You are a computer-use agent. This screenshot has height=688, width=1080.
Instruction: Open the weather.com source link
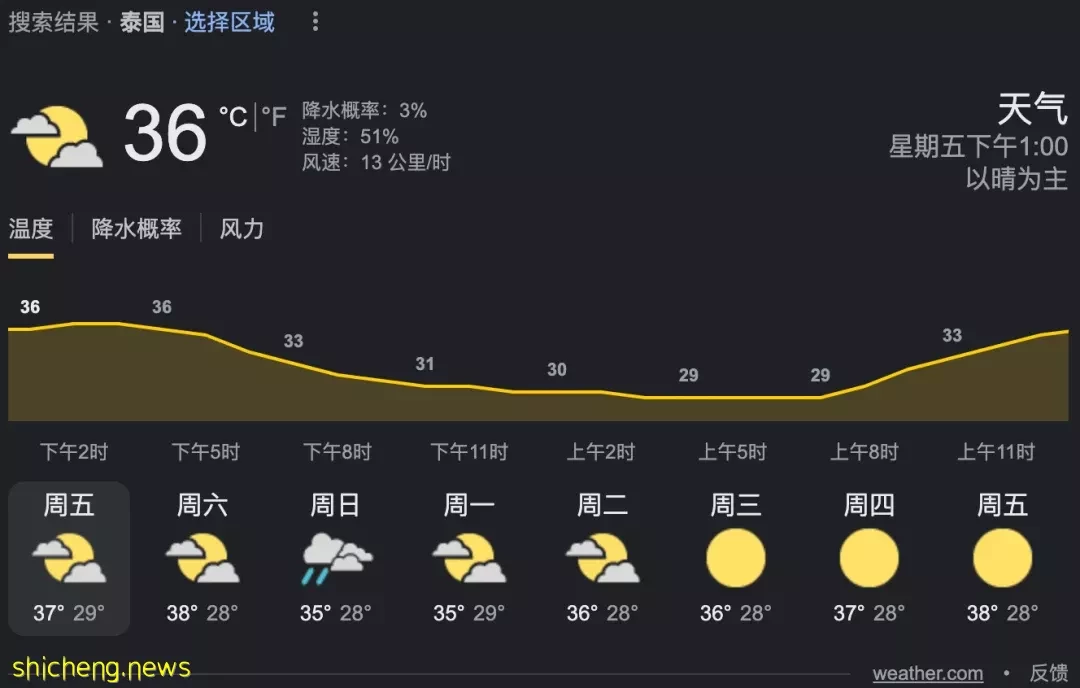(928, 673)
